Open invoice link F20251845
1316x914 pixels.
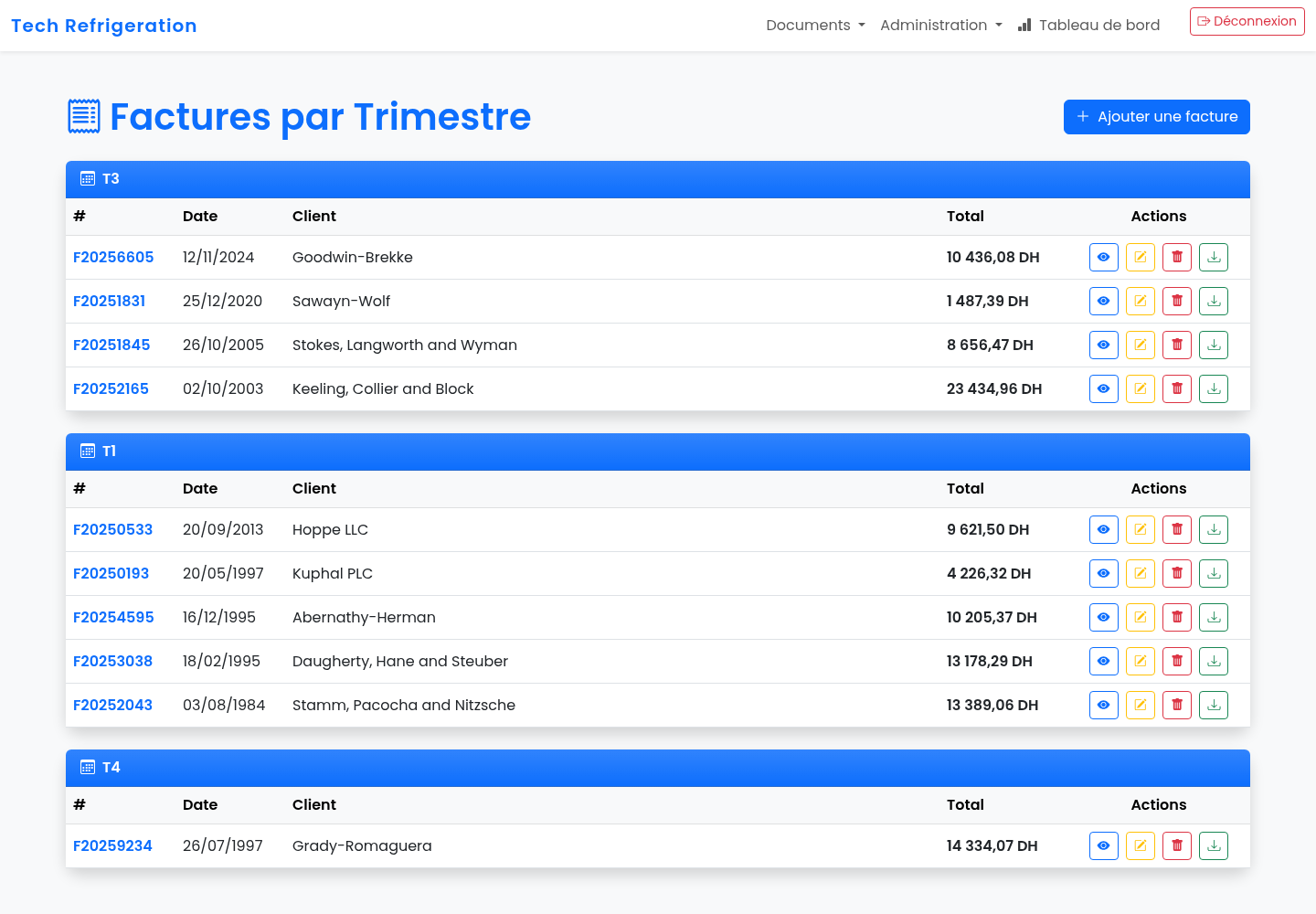(x=111, y=345)
